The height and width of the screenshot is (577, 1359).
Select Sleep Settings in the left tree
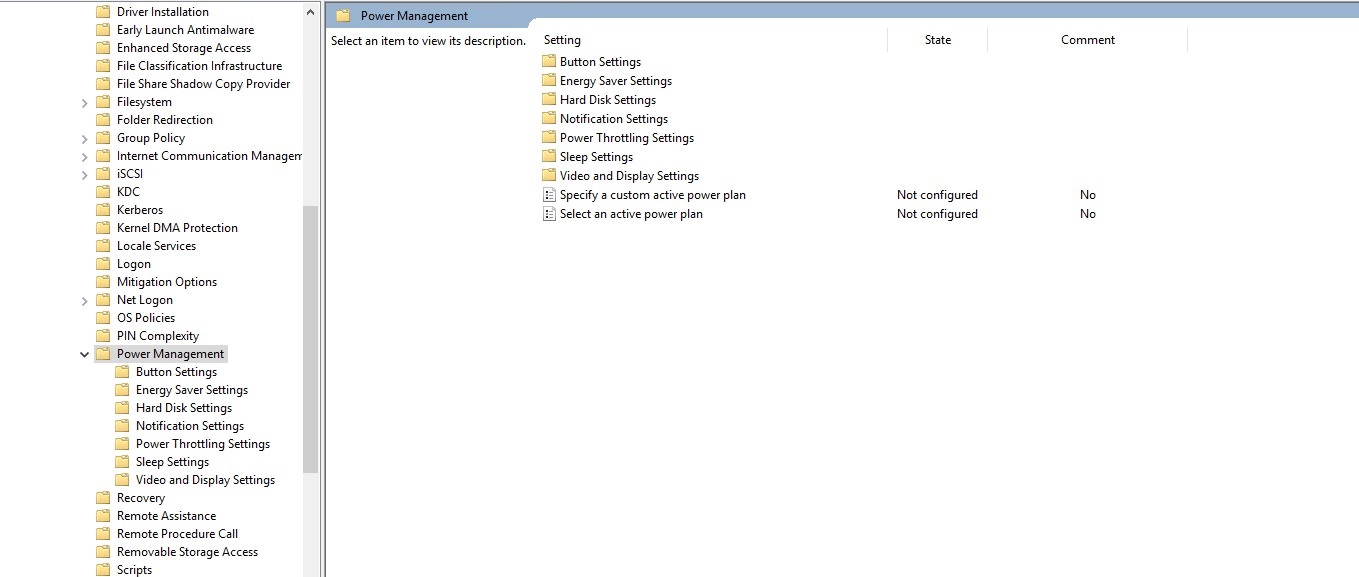pyautogui.click(x=172, y=462)
